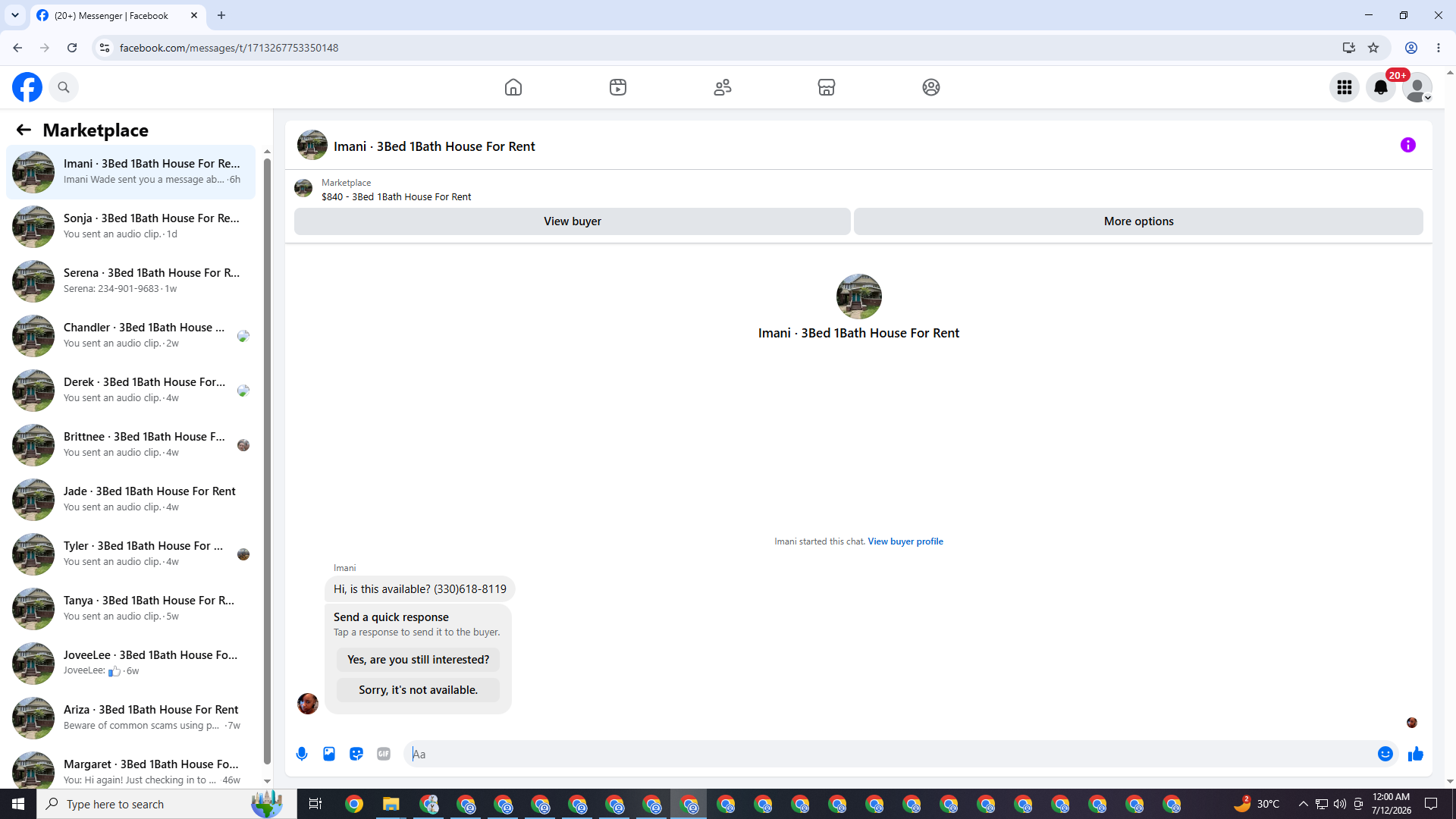
Task: Open the Reels video icon
Action: (618, 87)
